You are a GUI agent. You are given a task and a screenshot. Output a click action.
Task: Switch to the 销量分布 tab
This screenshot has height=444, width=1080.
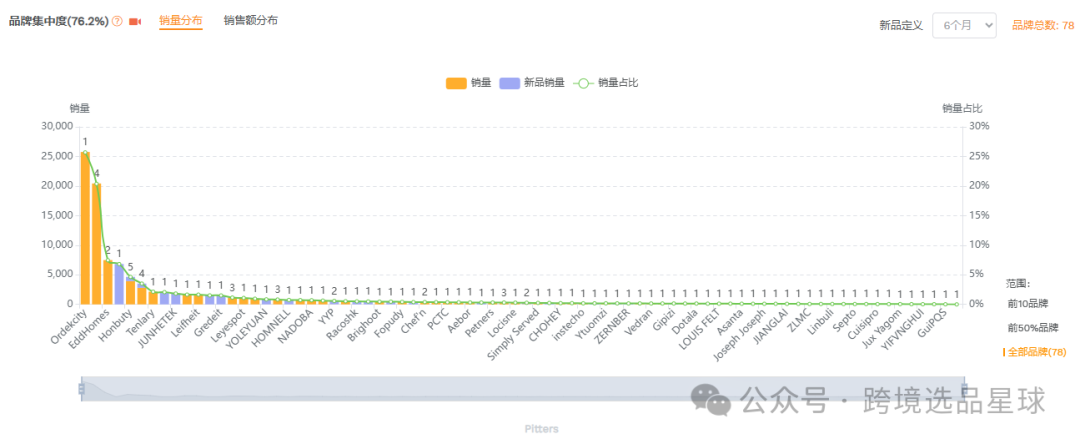(x=181, y=20)
